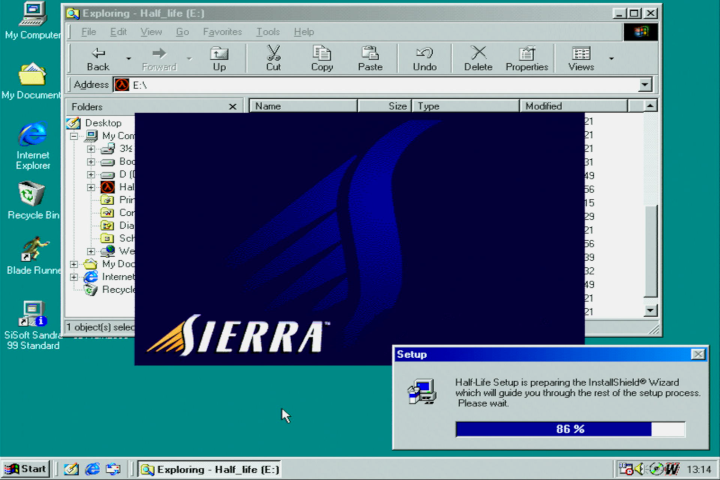Click the volume speaker tray icon
This screenshot has height=480, width=720.
pyautogui.click(x=640, y=469)
